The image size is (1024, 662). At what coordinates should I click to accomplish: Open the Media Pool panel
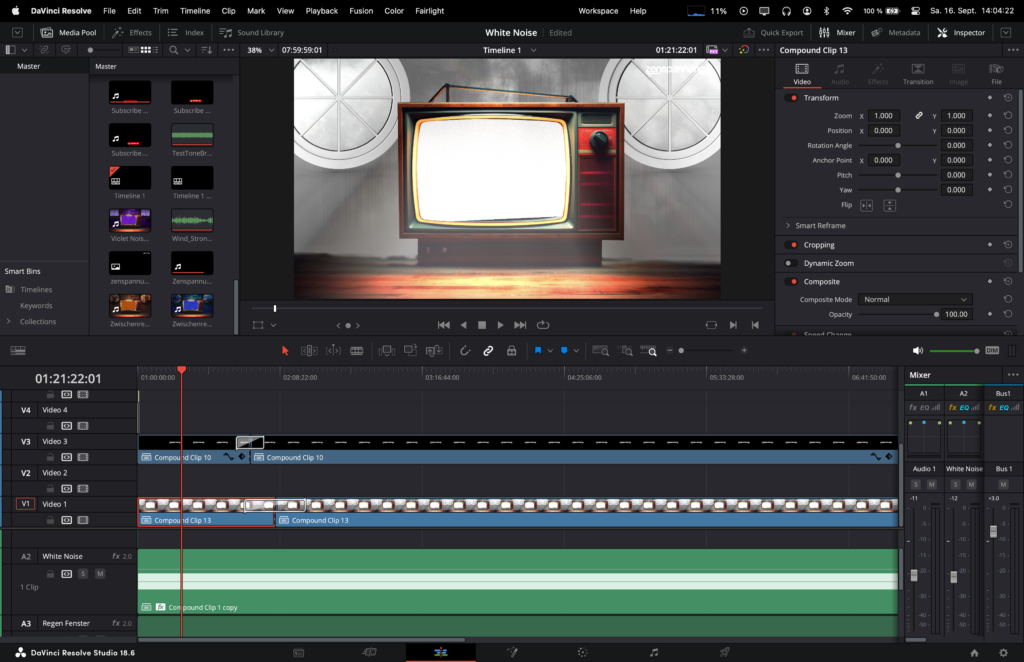pyautogui.click(x=68, y=33)
